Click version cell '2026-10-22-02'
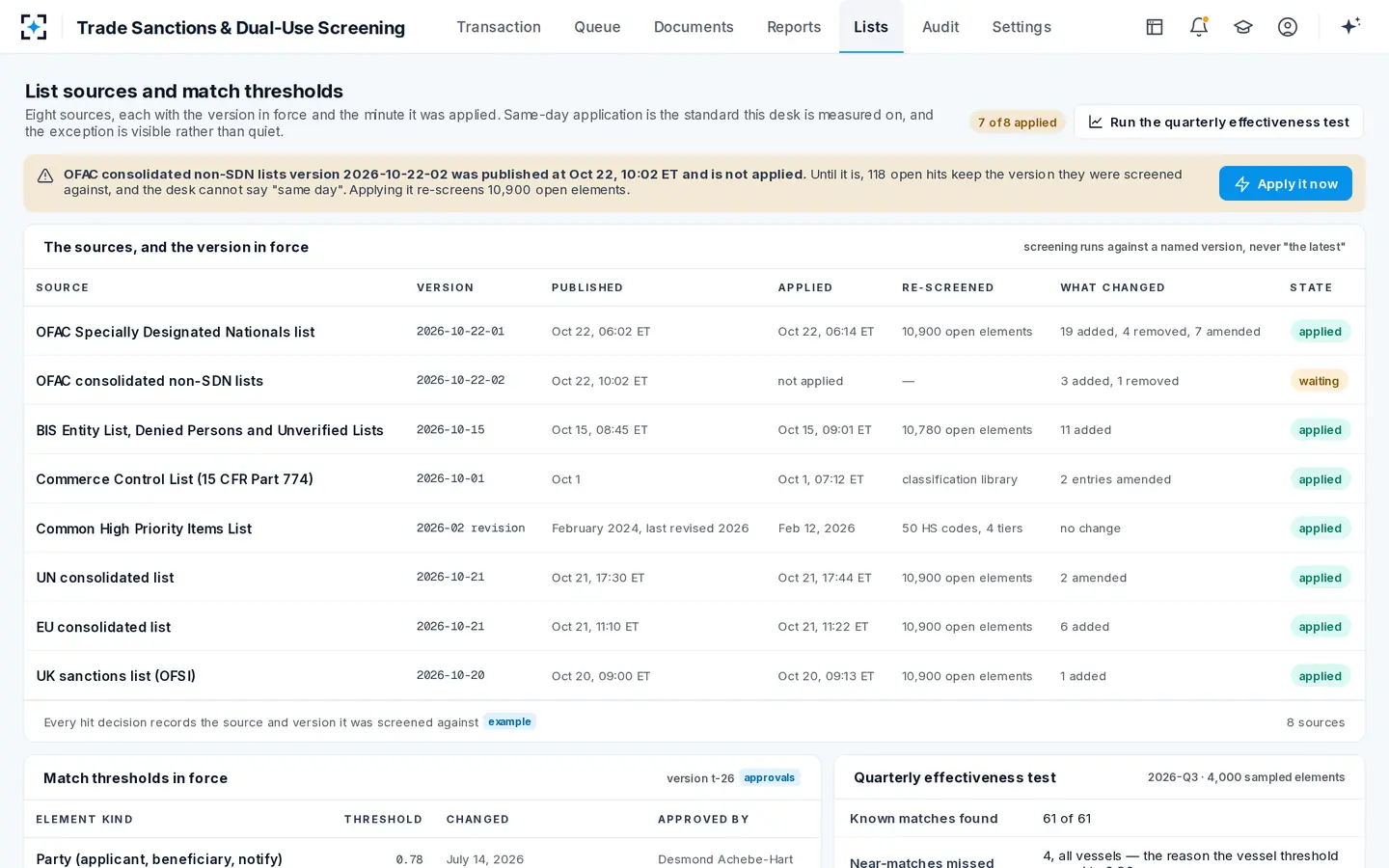Screen dimensions: 1389x868 point(460,381)
